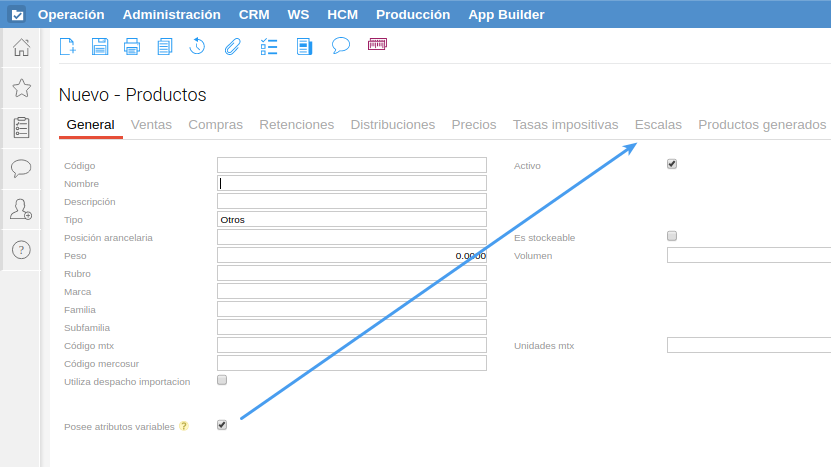Screen dimensions: 831x467
Task: Open the Producción menu
Action: pyautogui.click(x=413, y=15)
